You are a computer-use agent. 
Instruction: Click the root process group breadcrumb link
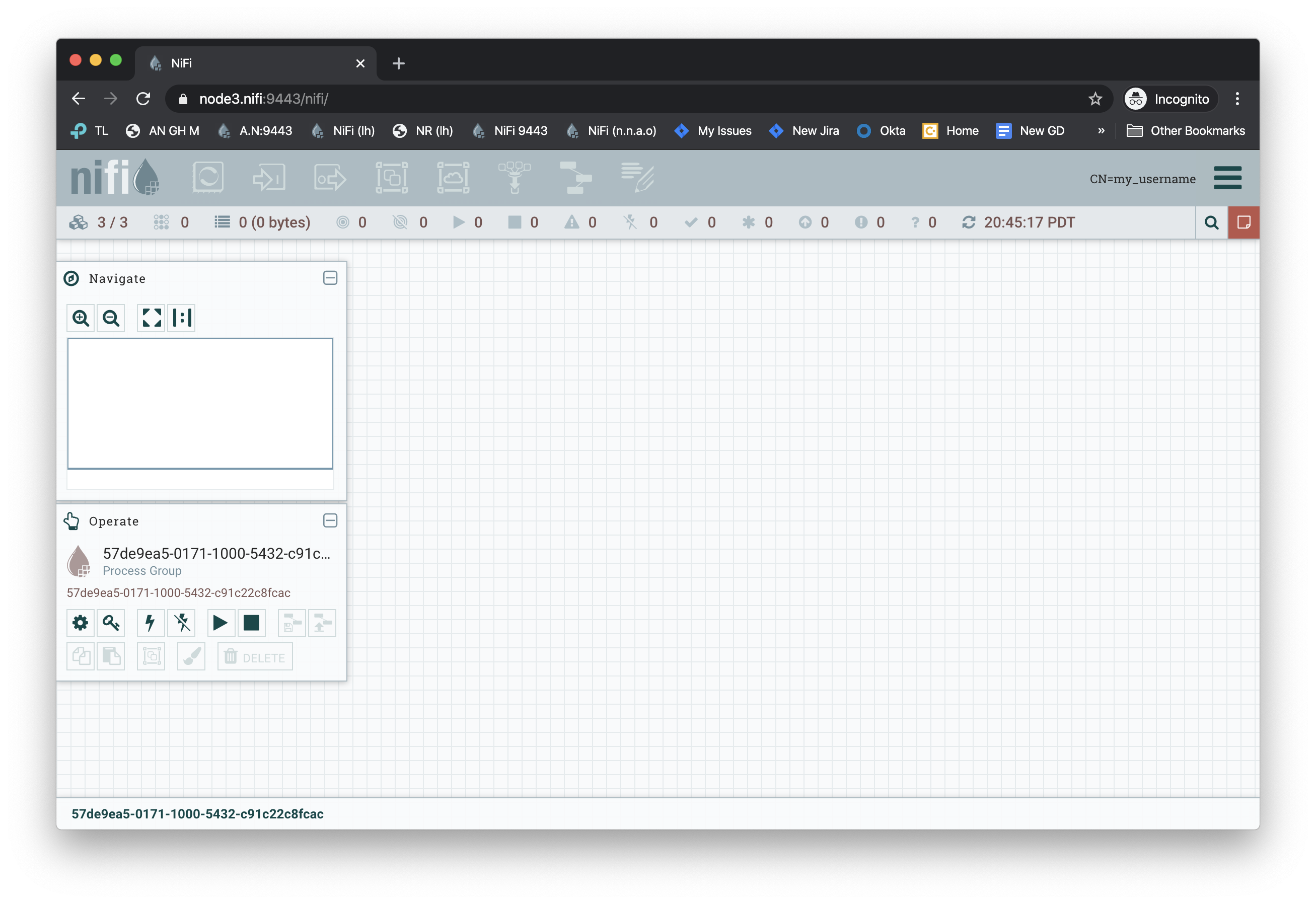click(x=197, y=814)
